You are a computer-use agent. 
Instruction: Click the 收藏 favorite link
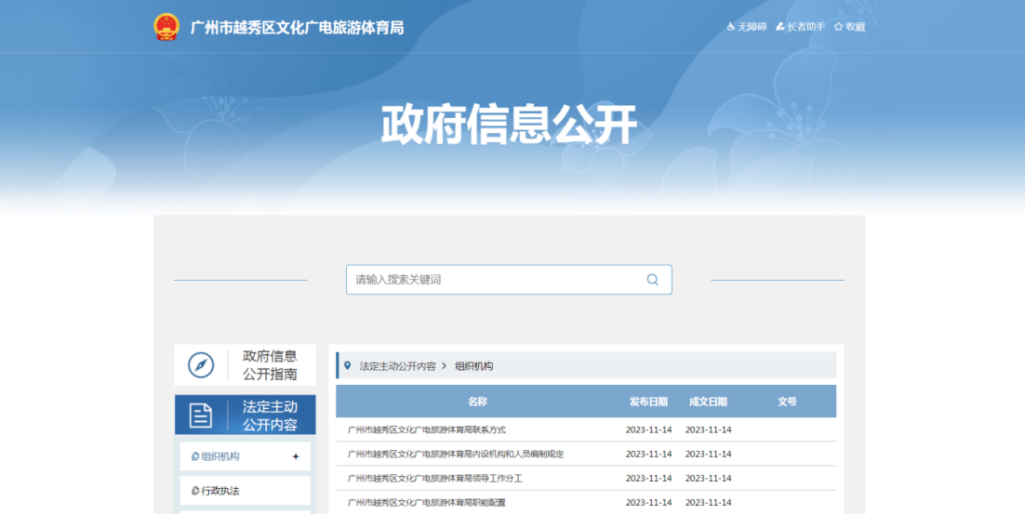pyautogui.click(x=850, y=27)
